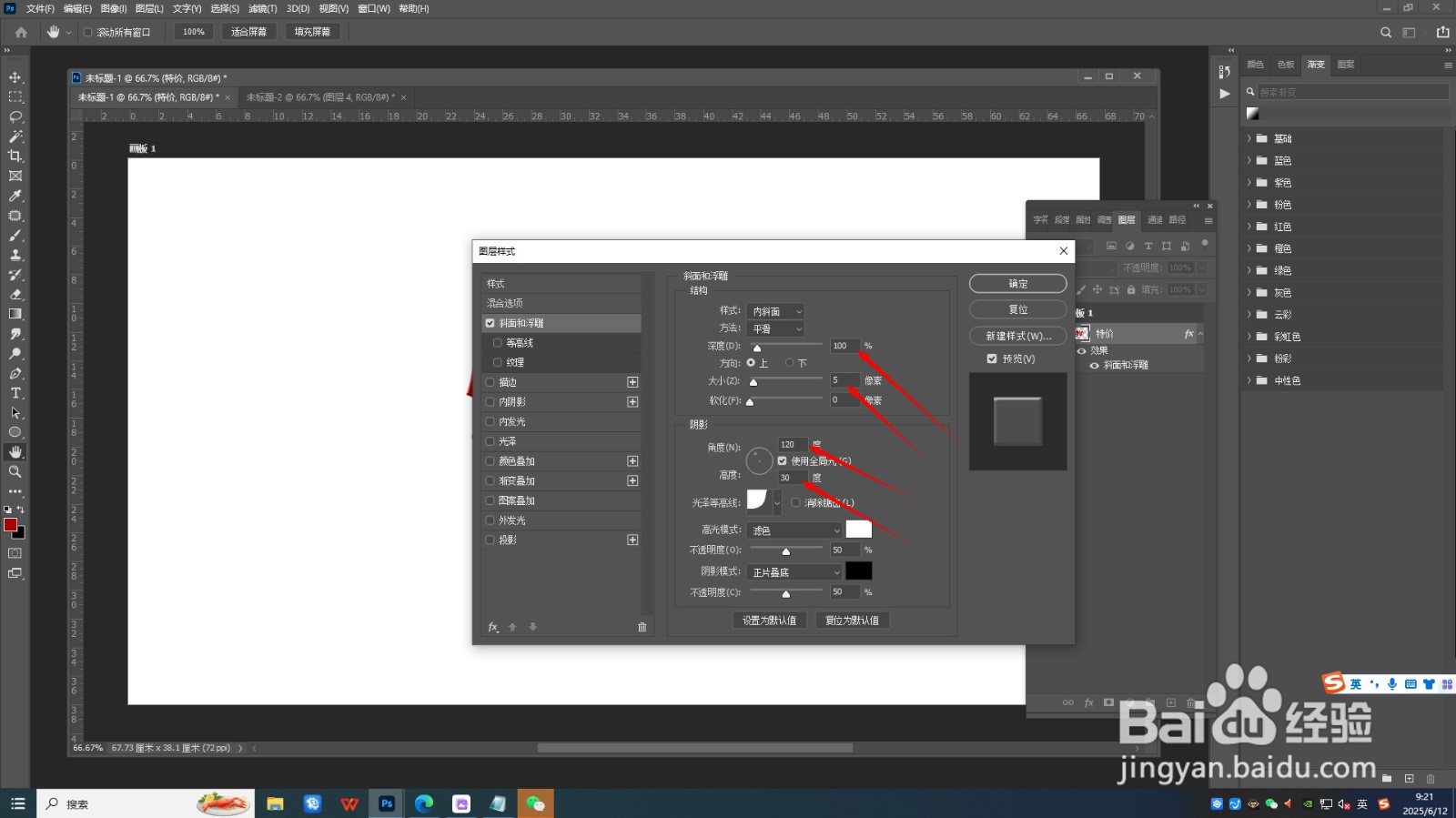This screenshot has width=1456, height=818.
Task: Select the Frame tool
Action: point(15,176)
